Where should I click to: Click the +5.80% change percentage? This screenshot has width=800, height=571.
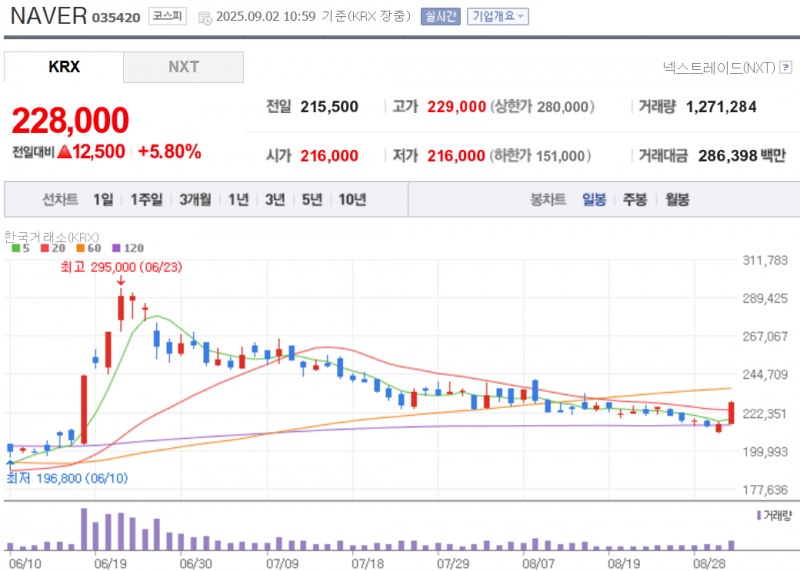click(169, 152)
